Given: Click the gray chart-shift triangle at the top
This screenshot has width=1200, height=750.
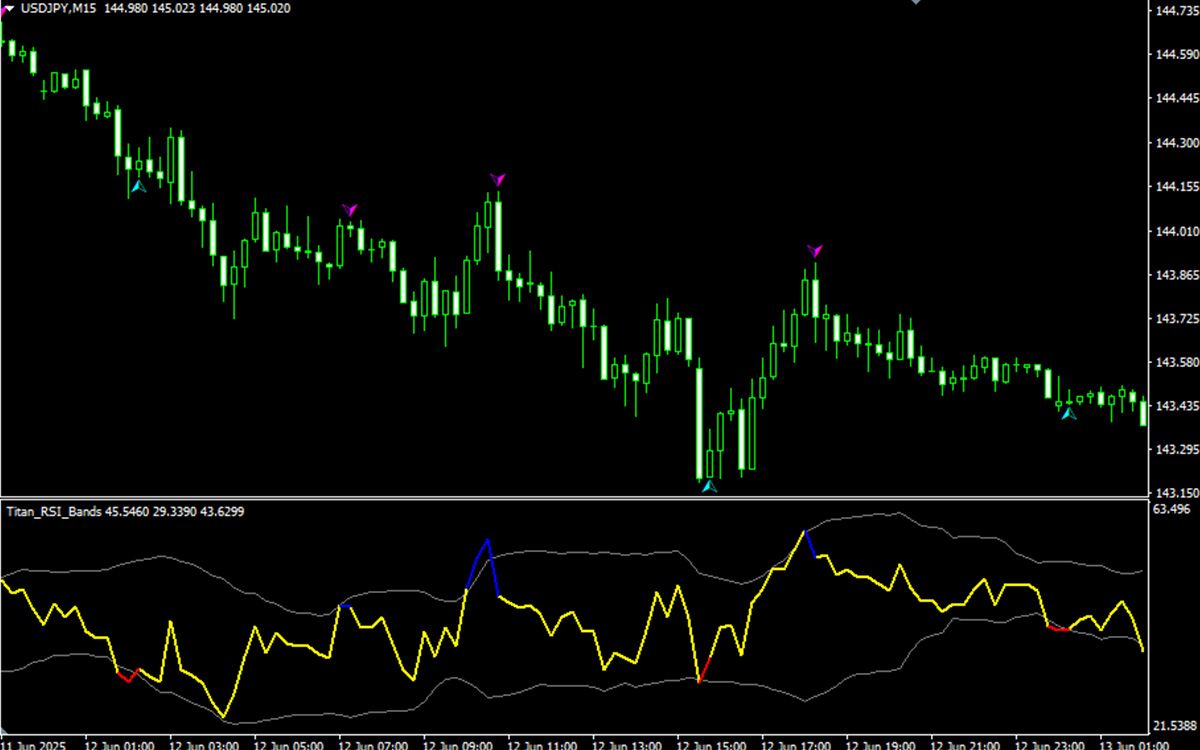Looking at the screenshot, I should click(x=916, y=4).
